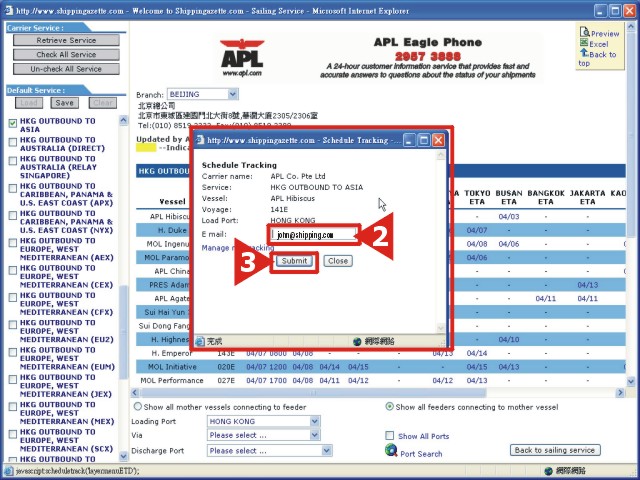Maximize the Schedule Tracking popup window

pyautogui.click(x=424, y=140)
